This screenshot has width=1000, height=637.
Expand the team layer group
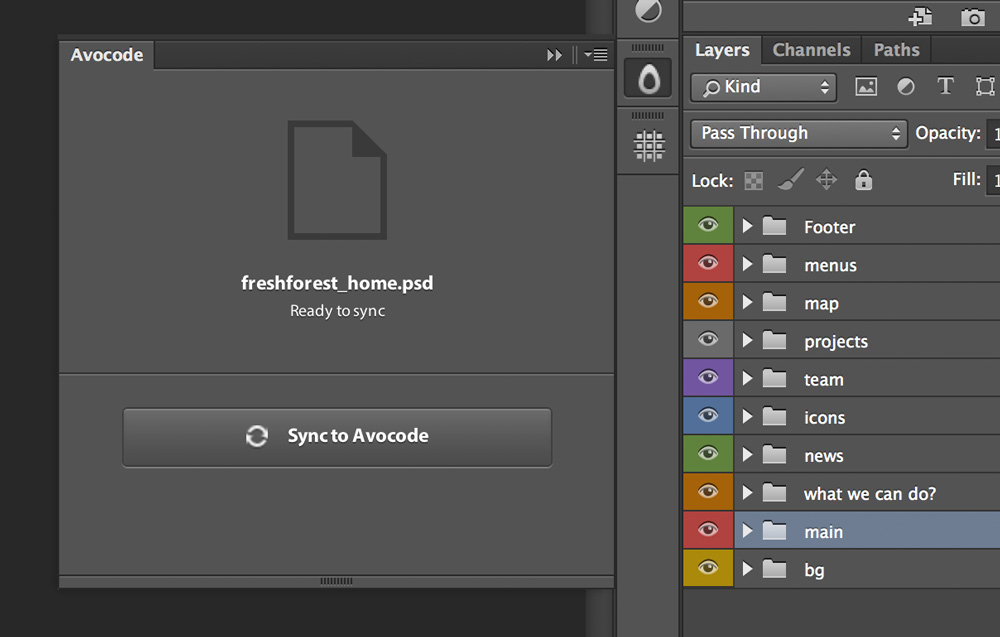(x=747, y=379)
